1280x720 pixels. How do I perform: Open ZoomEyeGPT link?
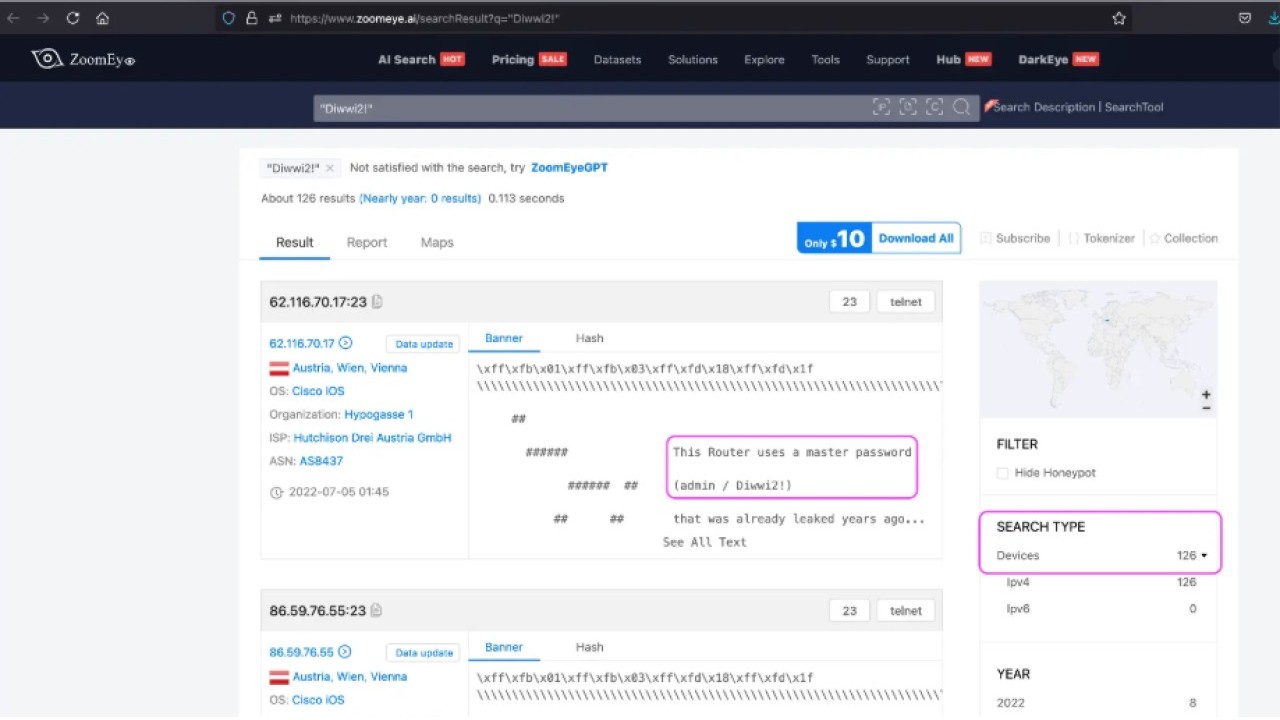click(x=569, y=168)
